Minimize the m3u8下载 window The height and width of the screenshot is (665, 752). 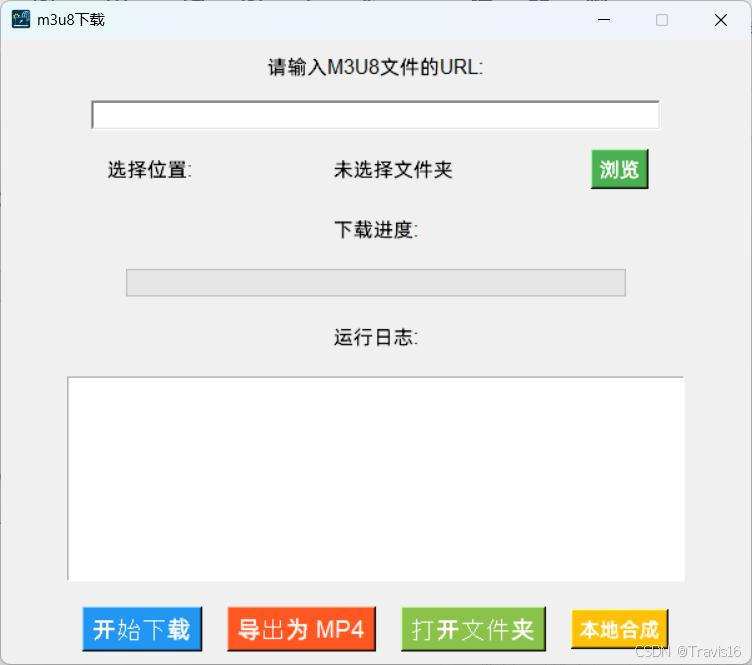pyautogui.click(x=604, y=20)
